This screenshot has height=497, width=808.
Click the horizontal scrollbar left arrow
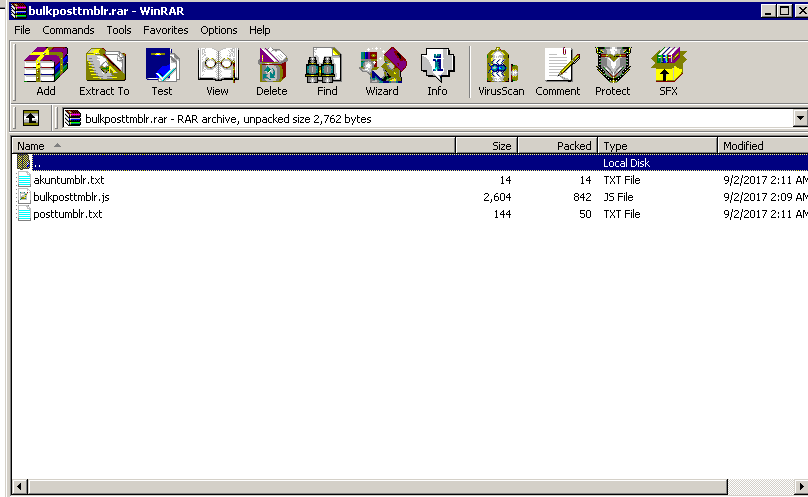point(20,486)
